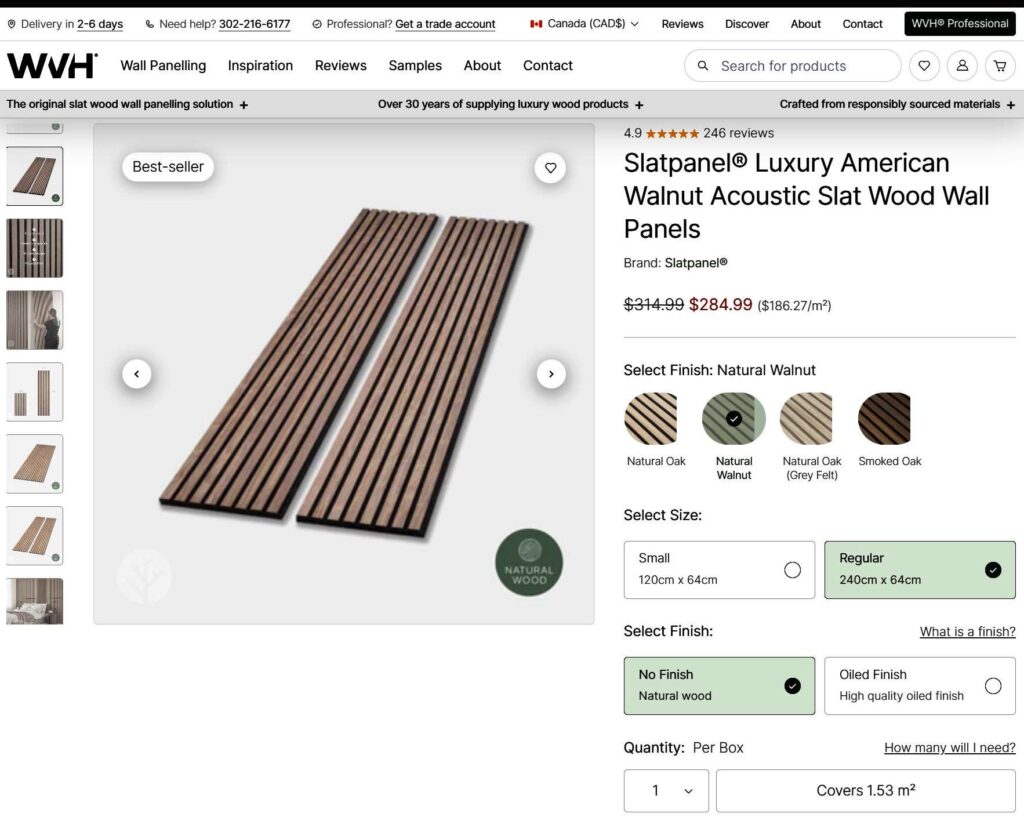Open the Wall Panelling menu
This screenshot has height=828, width=1024.
163,66
